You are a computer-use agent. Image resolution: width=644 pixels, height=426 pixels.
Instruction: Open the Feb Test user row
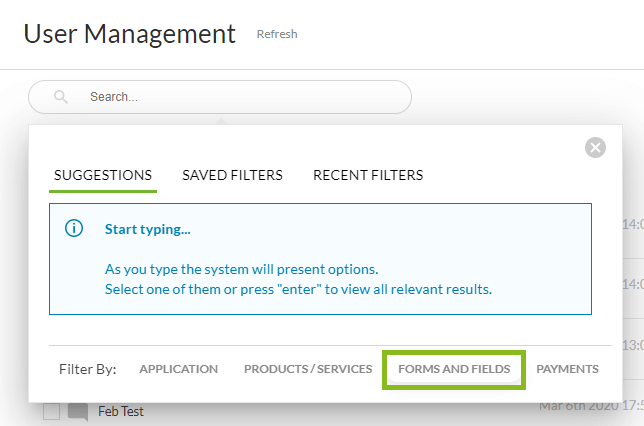121,411
